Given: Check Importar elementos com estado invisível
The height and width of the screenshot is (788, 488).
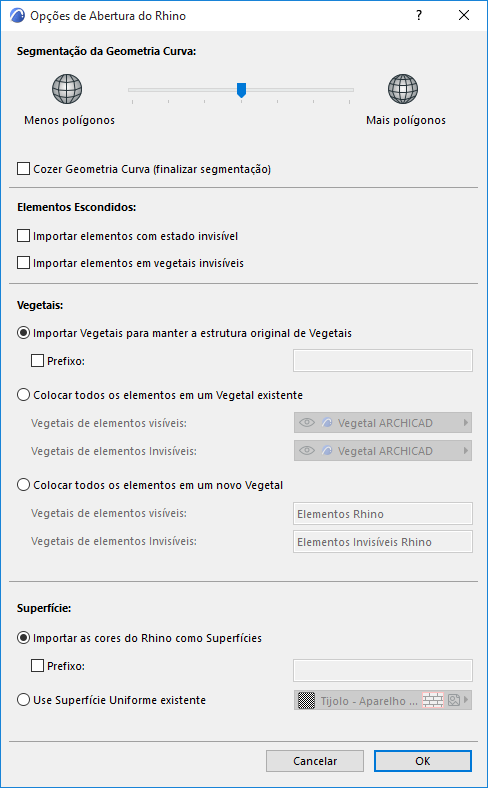Looking at the screenshot, I should (23, 236).
